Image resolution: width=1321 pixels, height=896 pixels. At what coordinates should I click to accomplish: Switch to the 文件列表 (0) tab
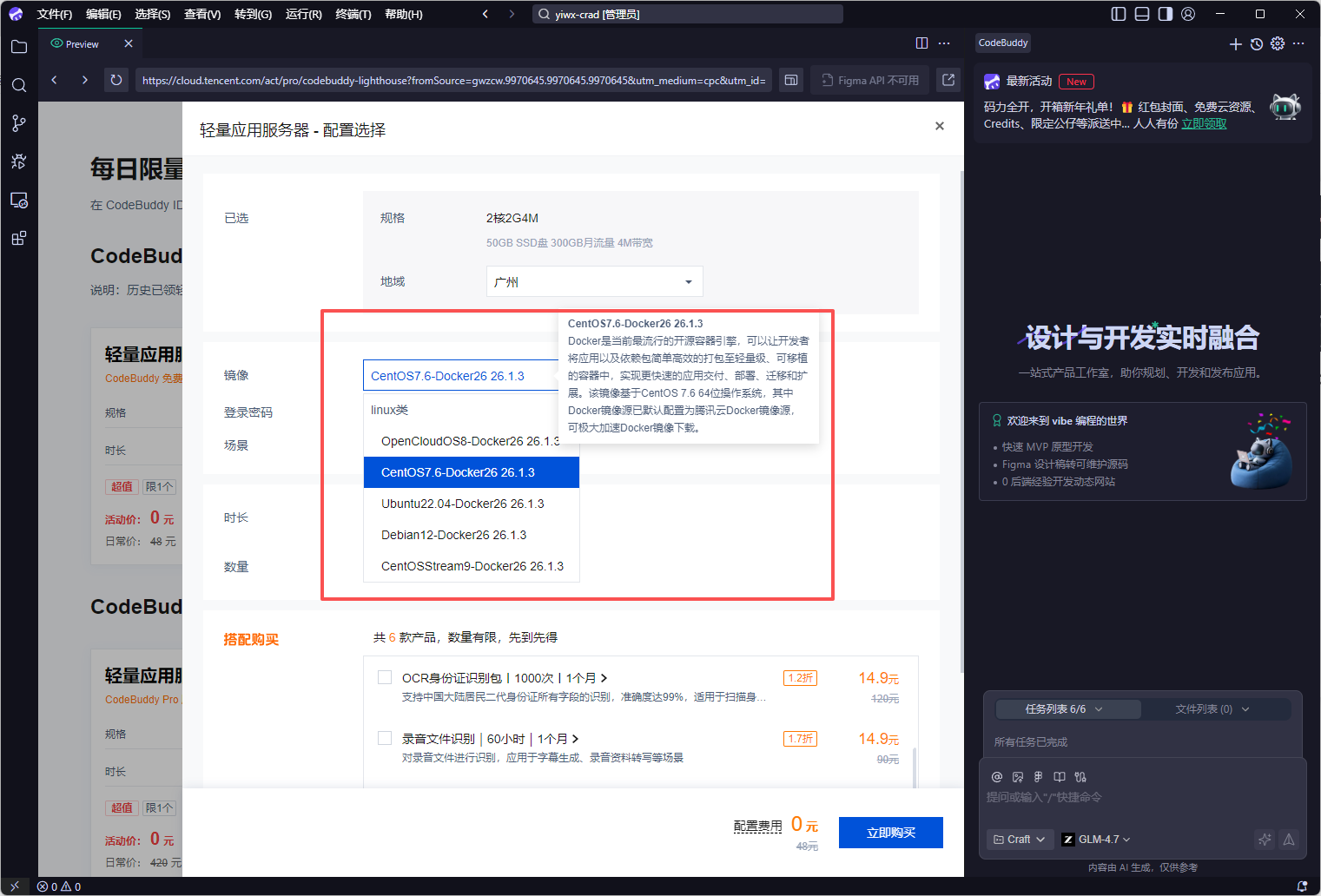tap(1212, 709)
